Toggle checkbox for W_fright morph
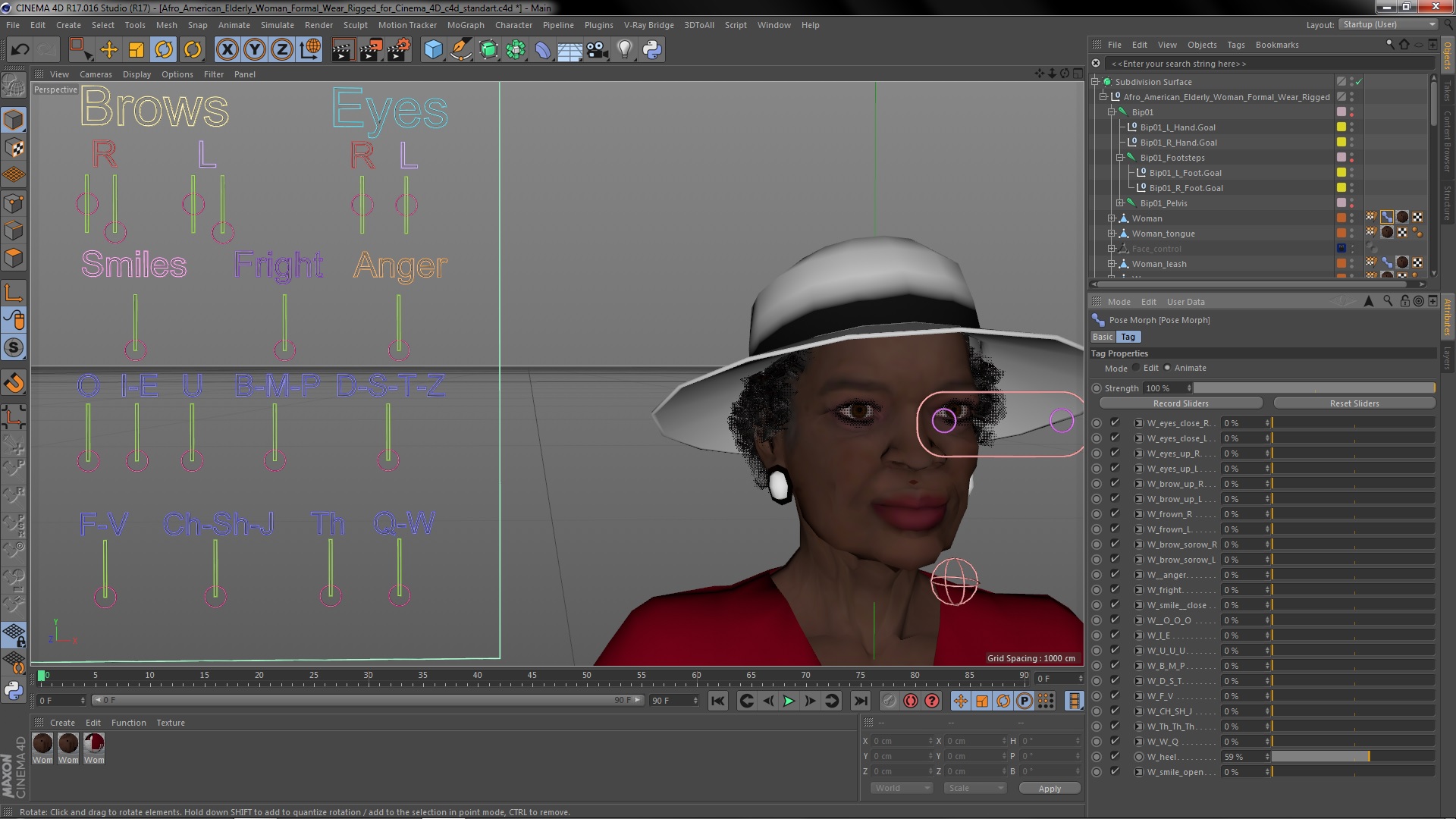The height and width of the screenshot is (819, 1456). pyautogui.click(x=1115, y=589)
